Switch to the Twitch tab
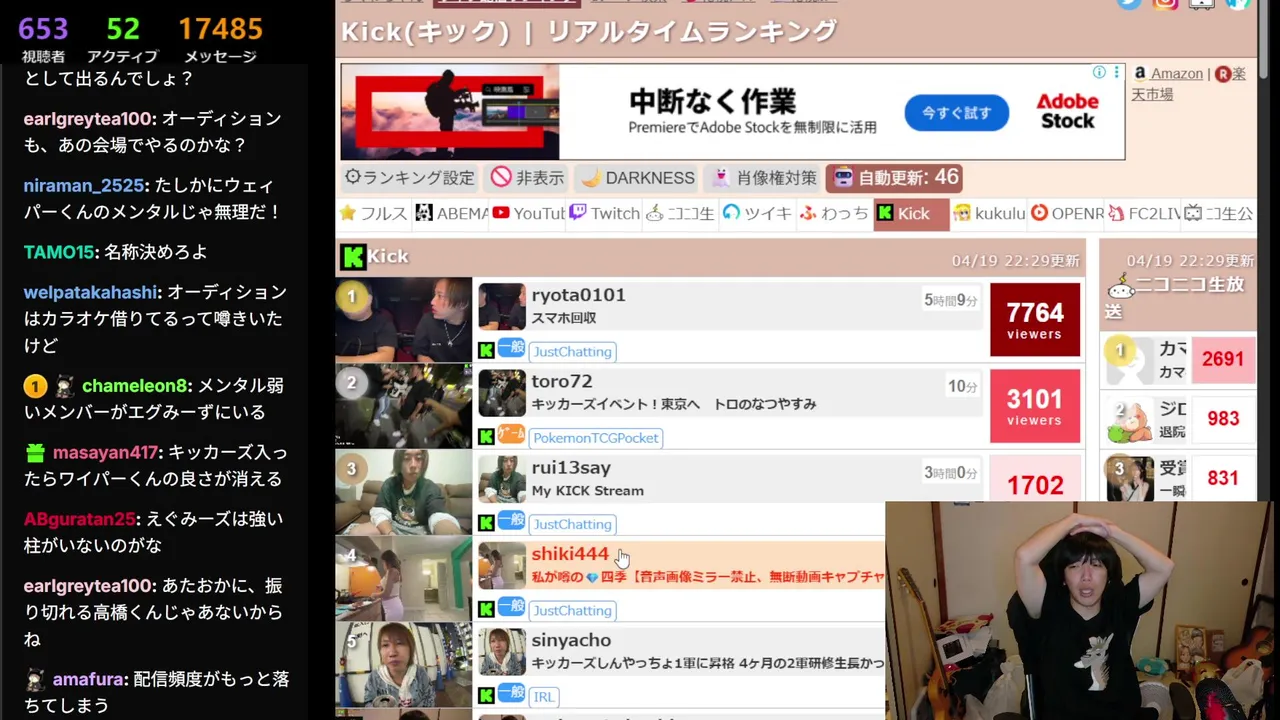Viewport: 1280px width, 720px height. (605, 213)
